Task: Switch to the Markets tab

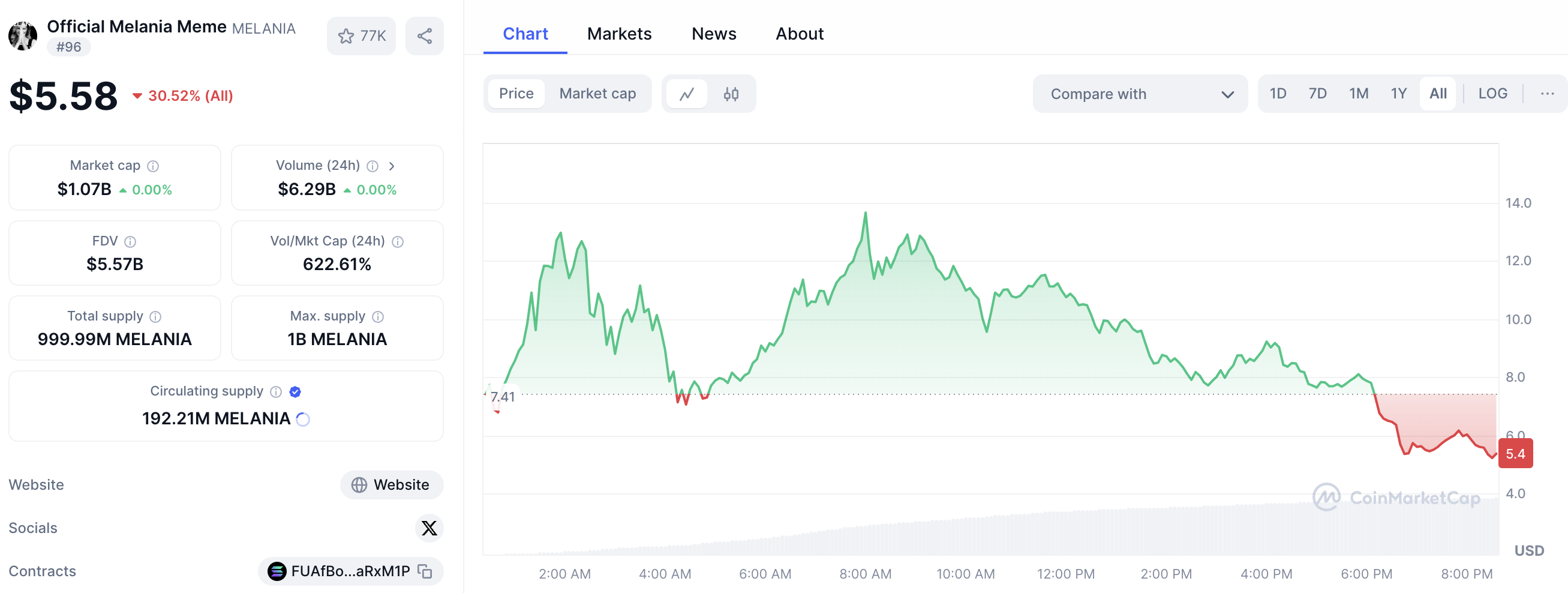Action: point(619,34)
